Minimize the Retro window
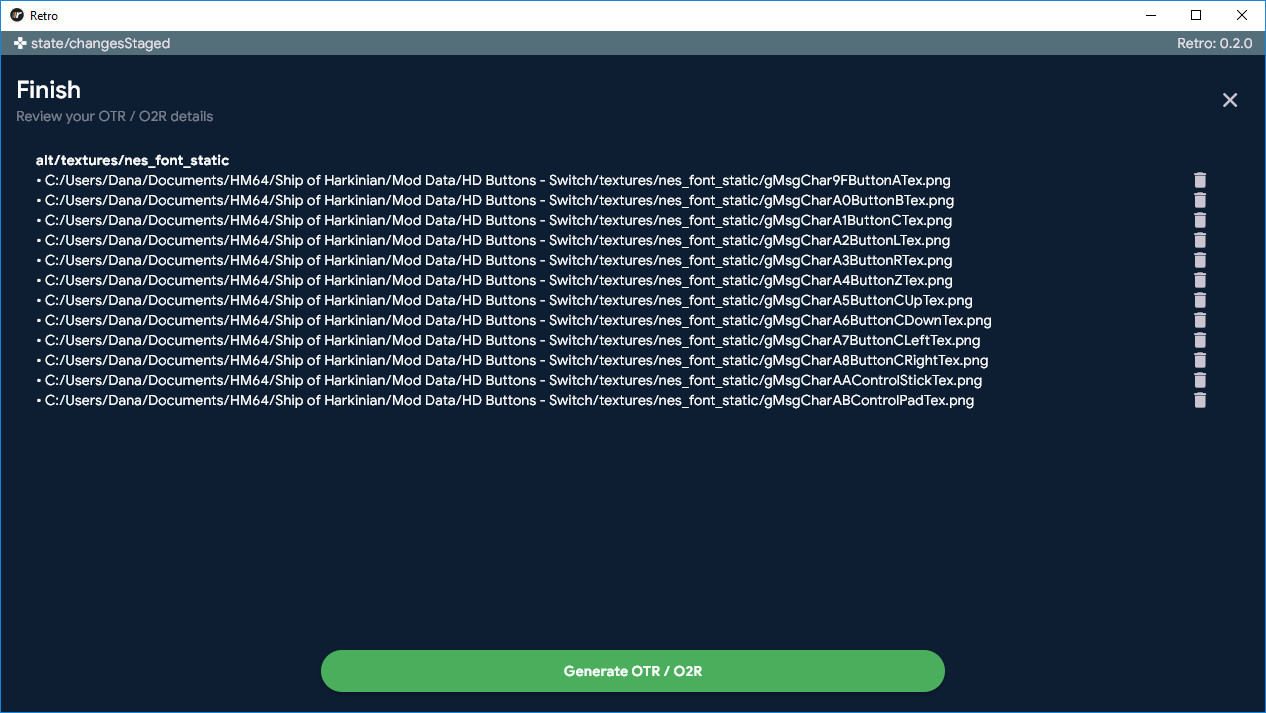Image resolution: width=1266 pixels, height=713 pixels. 1150,15
